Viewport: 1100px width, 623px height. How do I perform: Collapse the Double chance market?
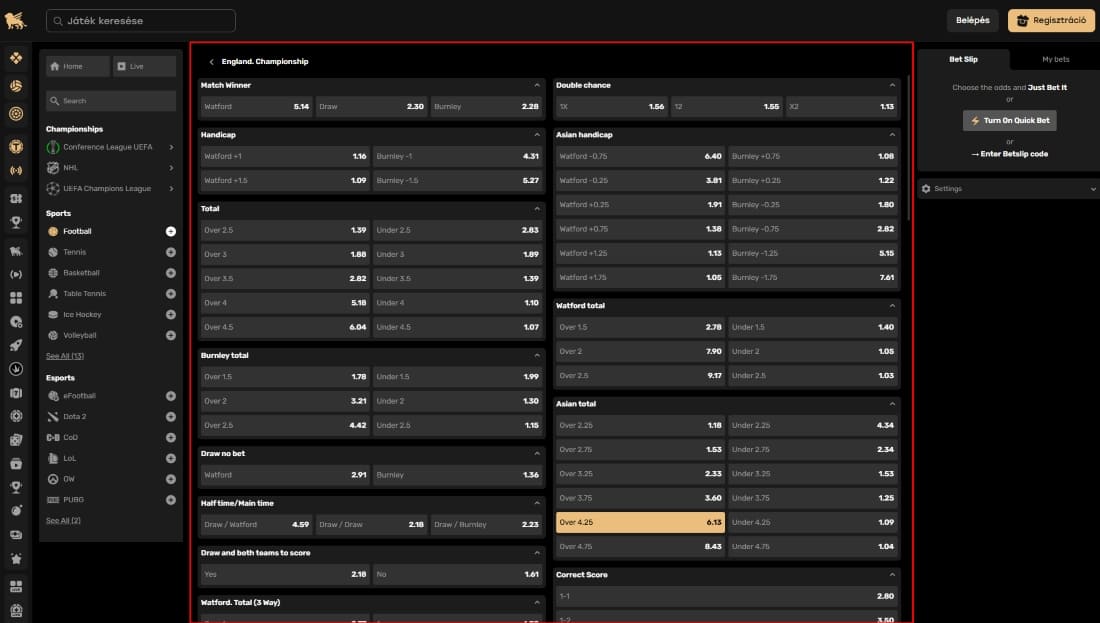892,85
